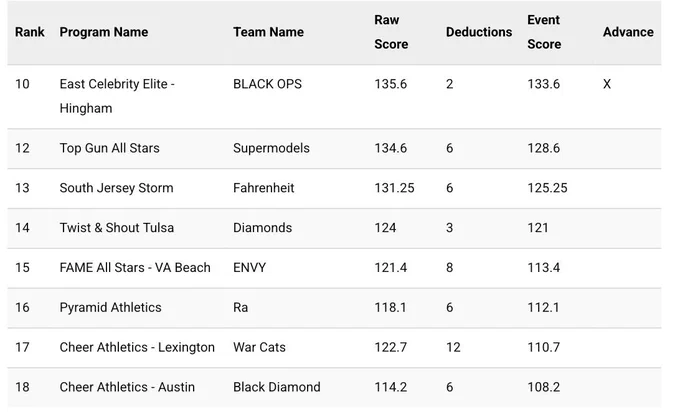Click the Advance column header
Viewport: 680px width, 412px height.
[x=628, y=32]
